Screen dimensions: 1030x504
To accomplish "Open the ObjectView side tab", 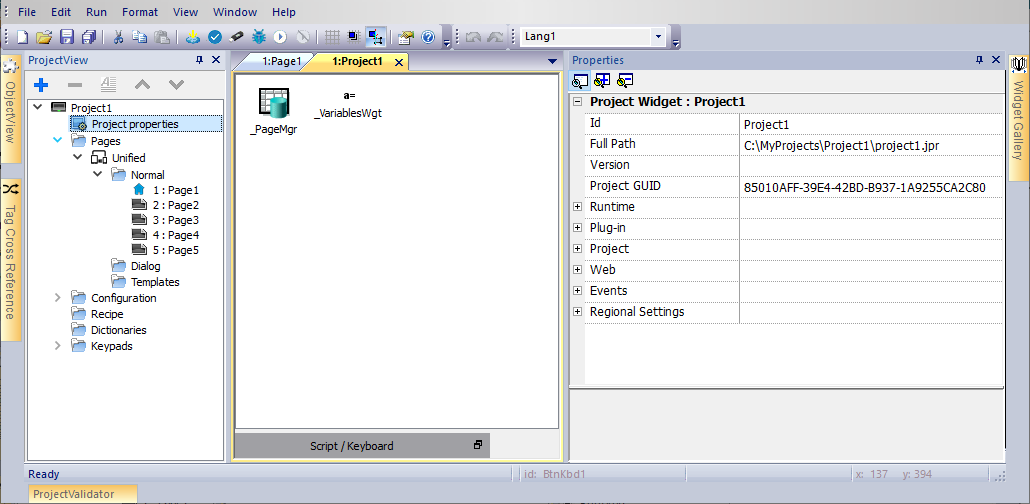I will 11,109.
